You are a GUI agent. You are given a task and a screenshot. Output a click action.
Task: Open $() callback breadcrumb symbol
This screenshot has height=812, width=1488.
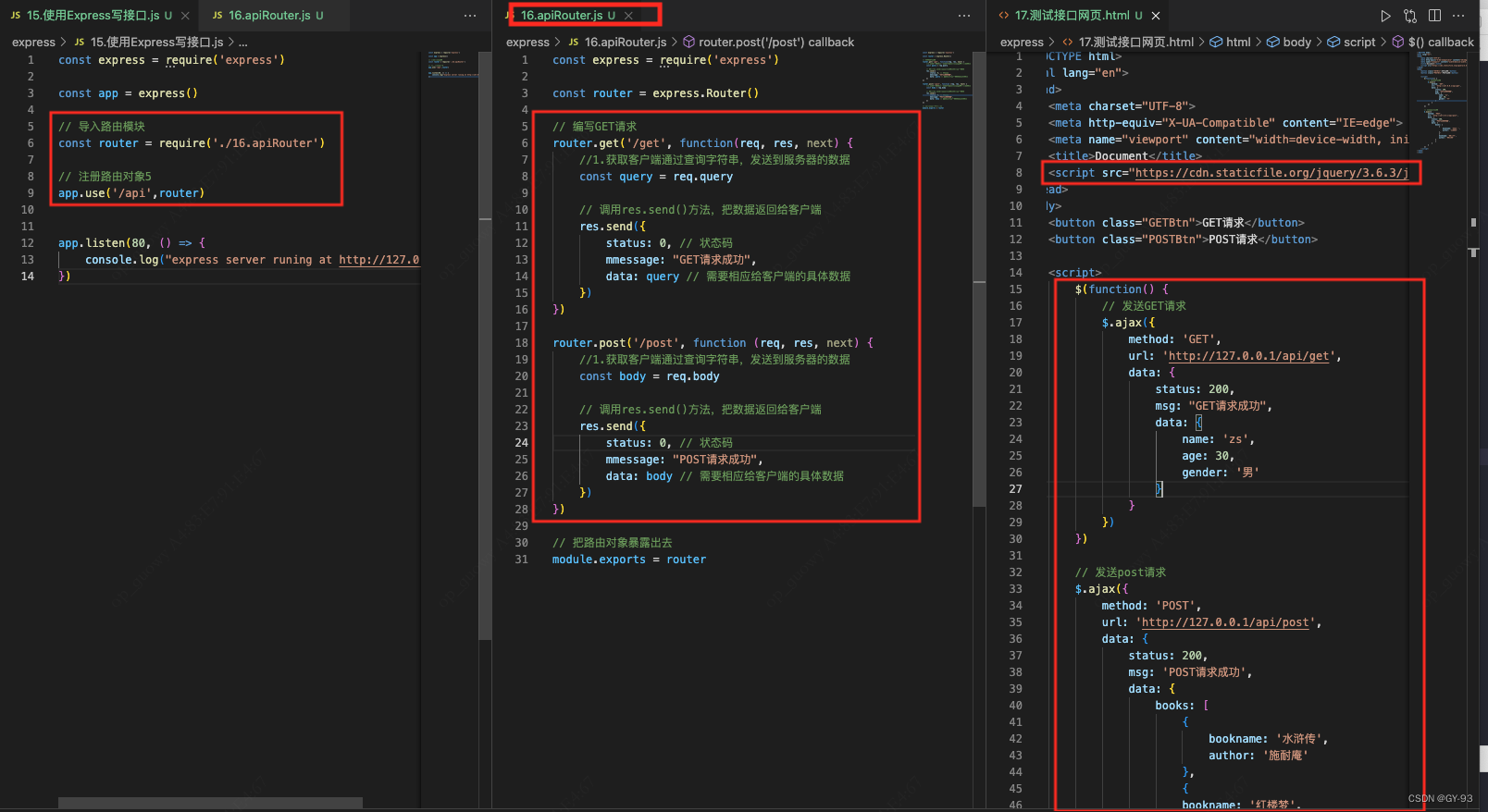point(1432,43)
